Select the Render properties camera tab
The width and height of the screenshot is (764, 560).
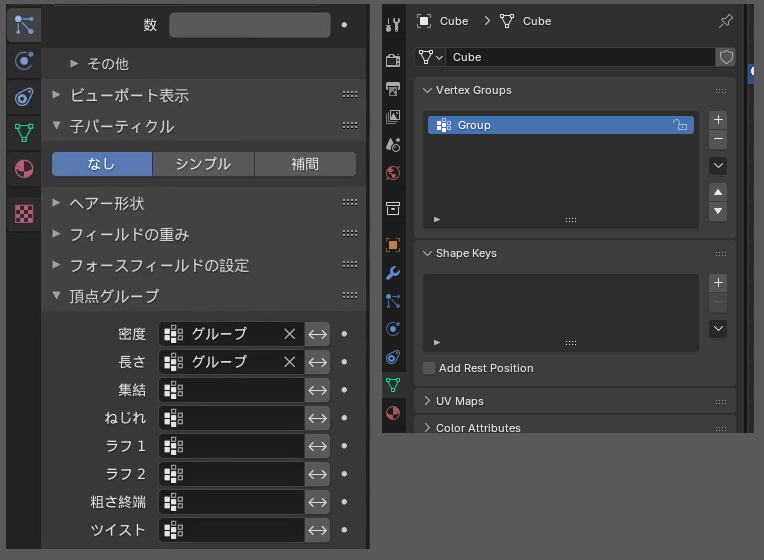click(x=393, y=60)
